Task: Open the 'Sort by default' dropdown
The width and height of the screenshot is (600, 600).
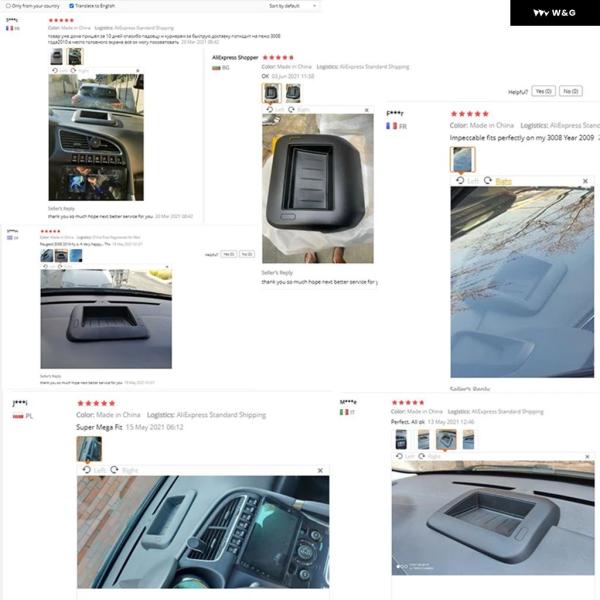Action: click(293, 6)
